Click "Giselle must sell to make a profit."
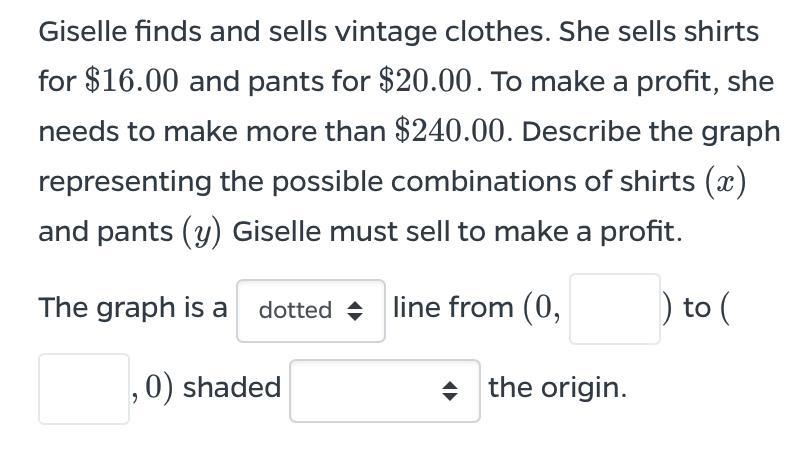794x467 pixels. pos(457,231)
